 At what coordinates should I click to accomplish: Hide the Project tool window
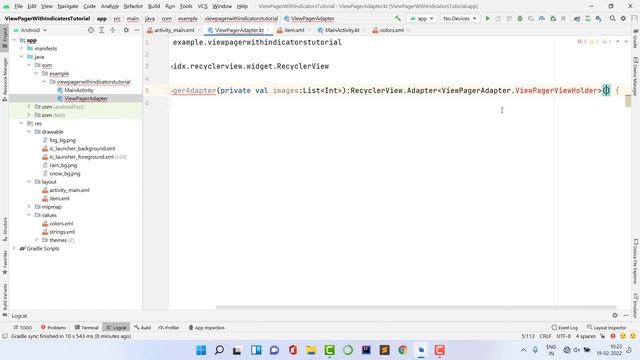pos(137,30)
